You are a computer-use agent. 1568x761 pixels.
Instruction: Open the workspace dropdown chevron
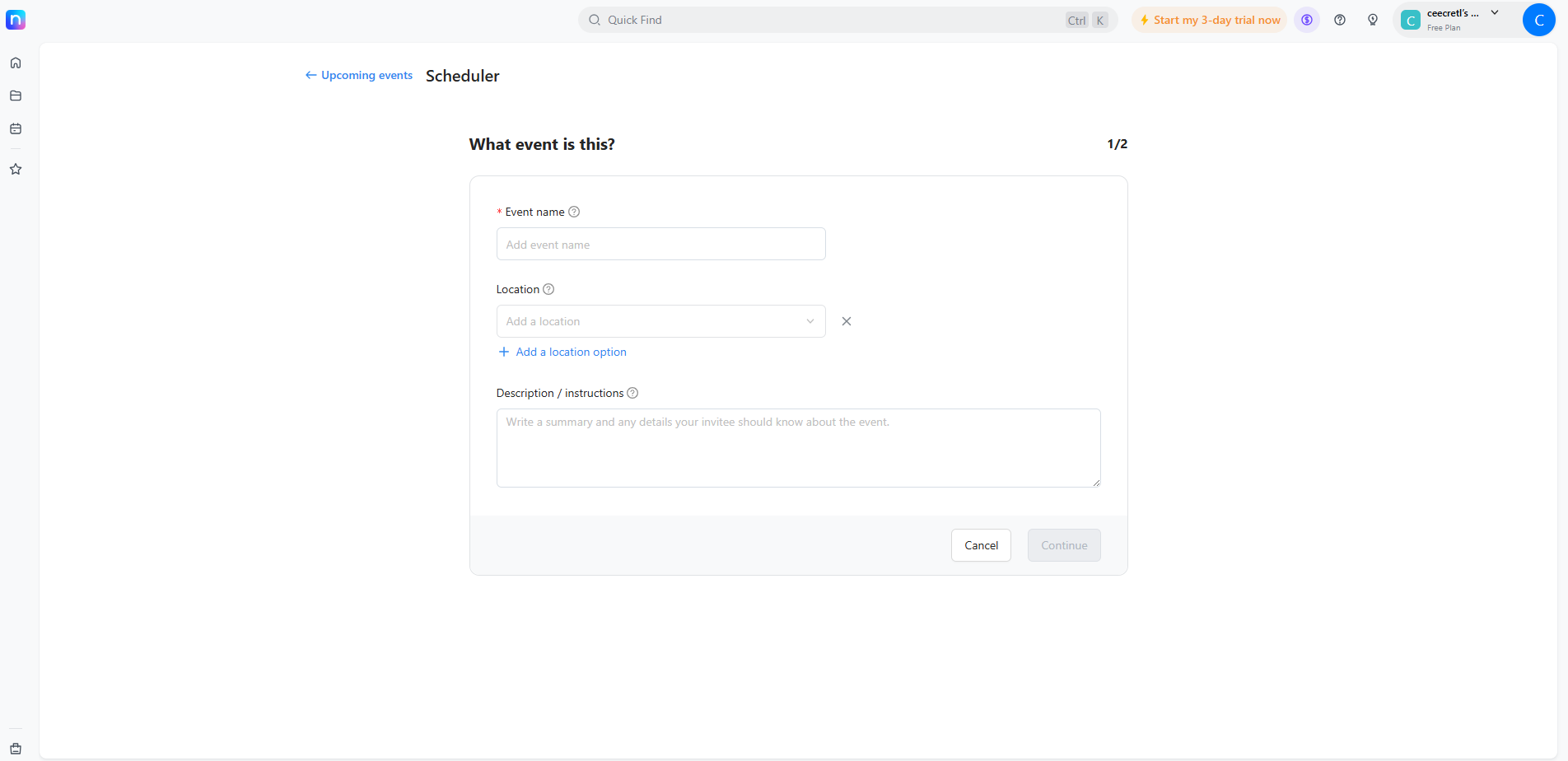1496,12
